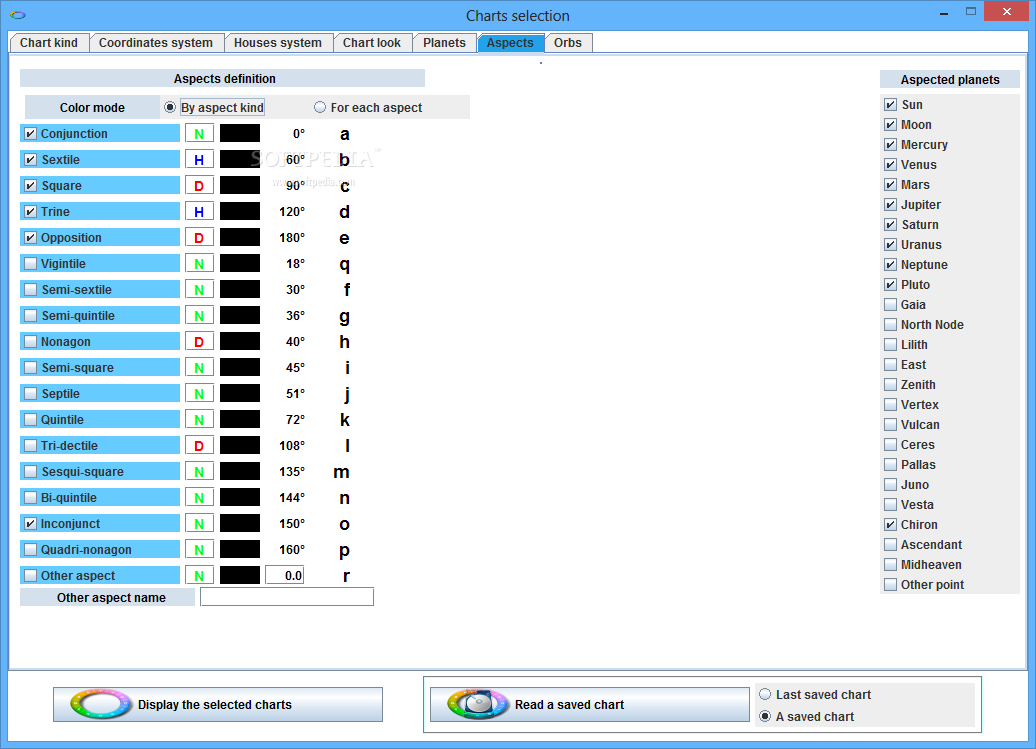Screen dimensions: 1036x749
Task: Switch to the Planets tab
Action: click(x=444, y=42)
